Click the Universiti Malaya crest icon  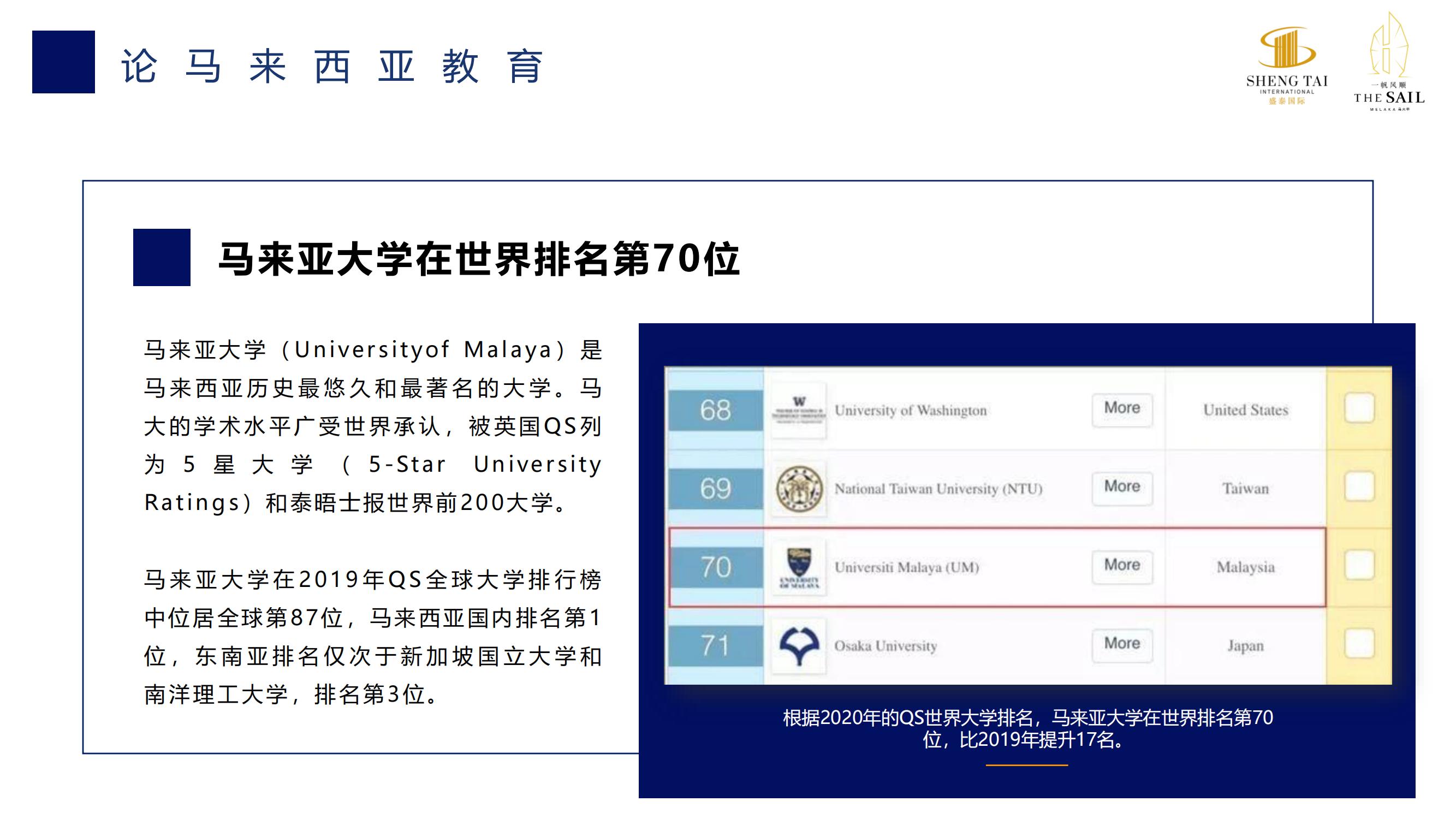(x=799, y=567)
